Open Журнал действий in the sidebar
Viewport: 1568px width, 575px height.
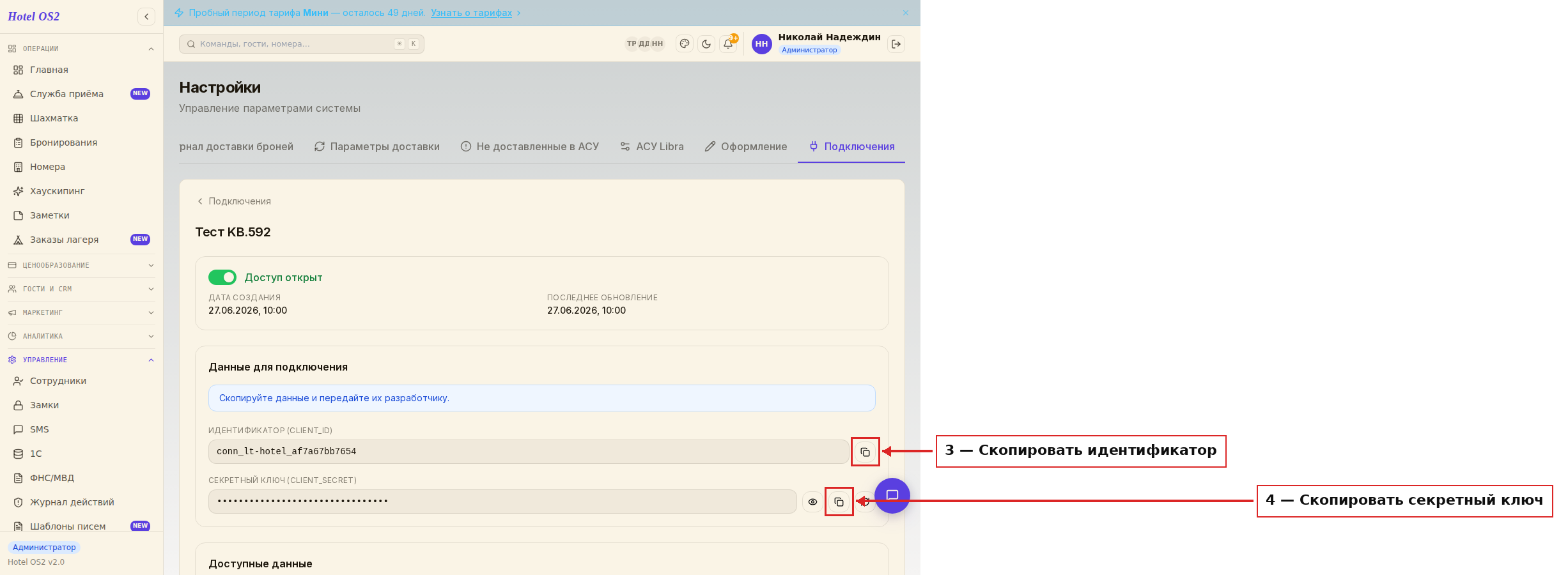(81, 502)
